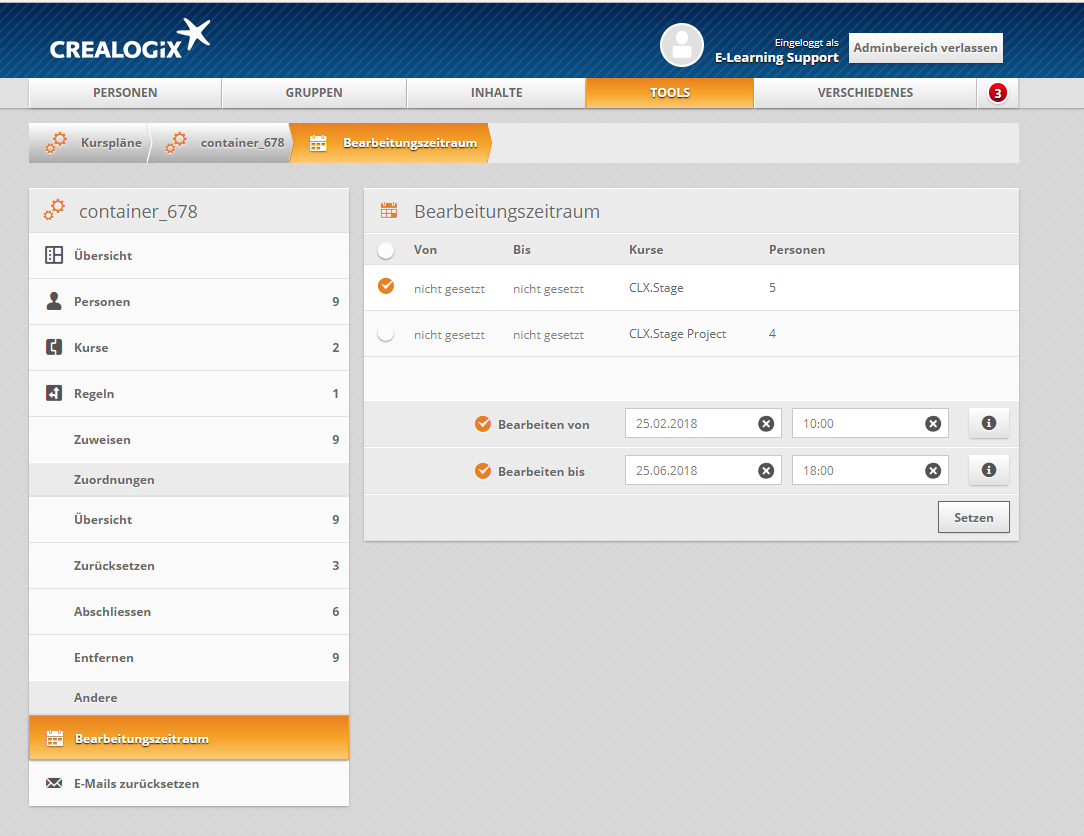Image resolution: width=1084 pixels, height=836 pixels.
Task: Select the CLX.Stage Project row checkbox
Action: click(386, 334)
